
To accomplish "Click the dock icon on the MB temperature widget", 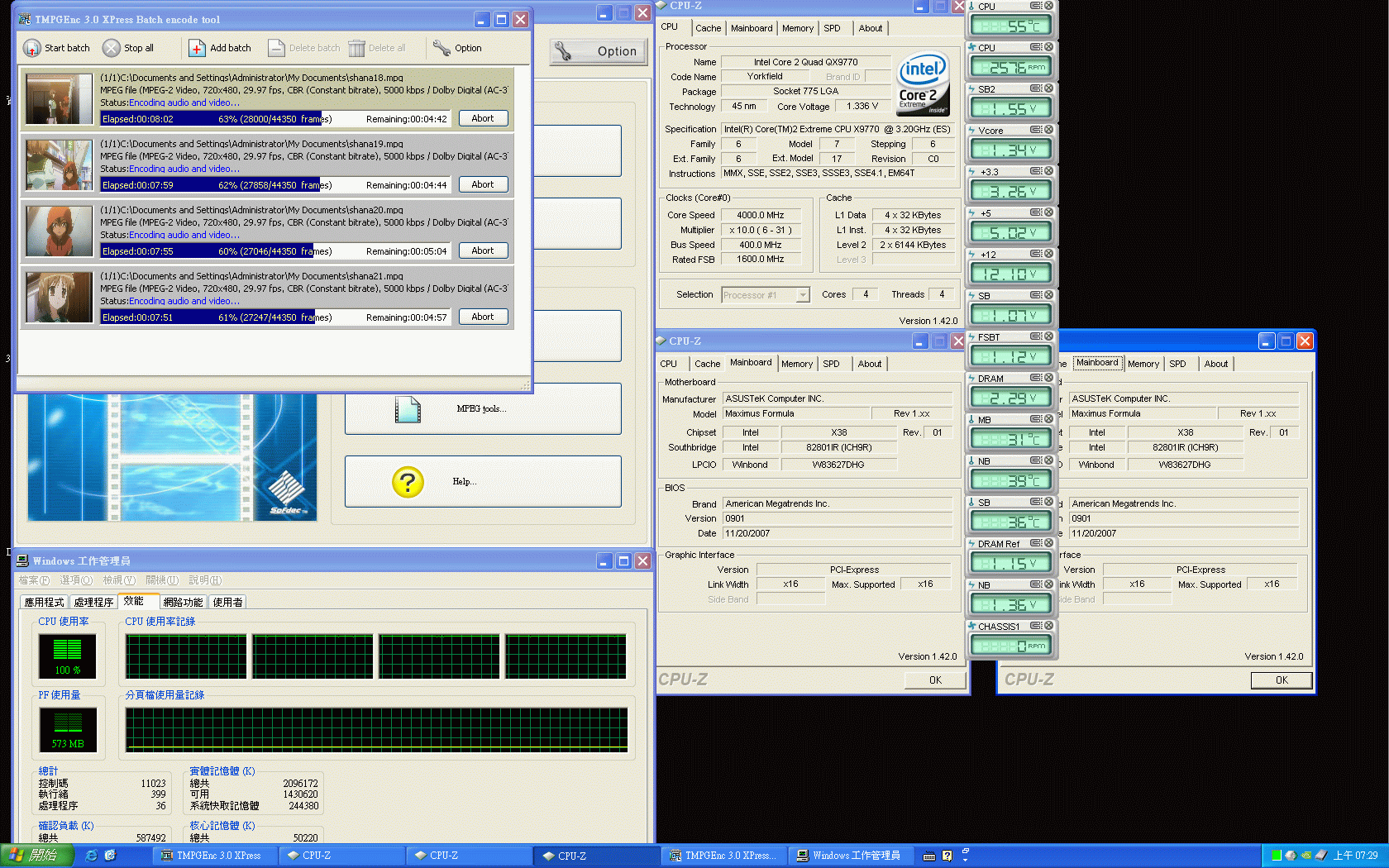I will (x=1036, y=419).
